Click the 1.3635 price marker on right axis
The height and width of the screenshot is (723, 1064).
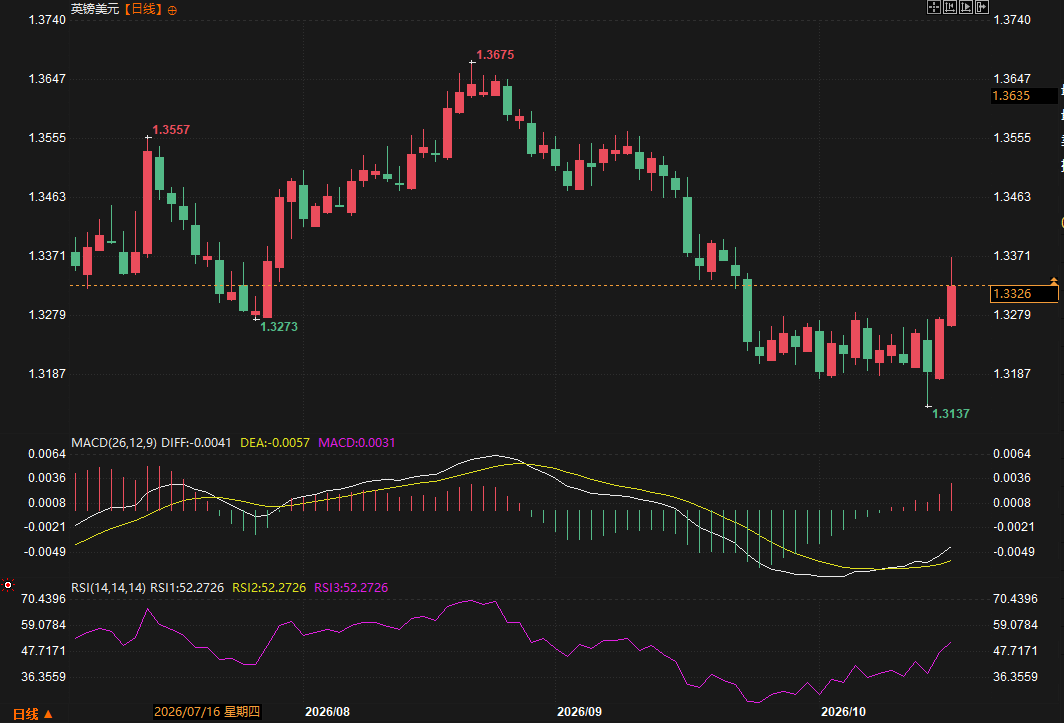(1023, 96)
